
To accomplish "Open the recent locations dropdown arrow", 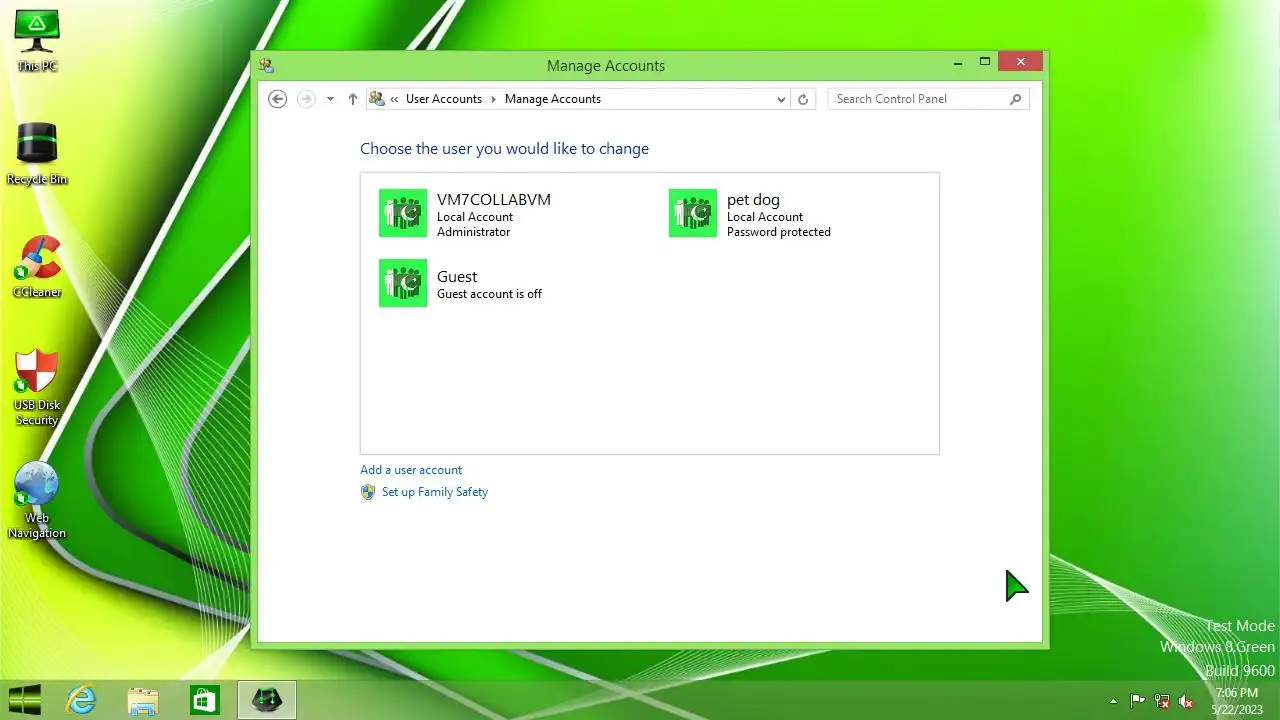I will (x=330, y=99).
